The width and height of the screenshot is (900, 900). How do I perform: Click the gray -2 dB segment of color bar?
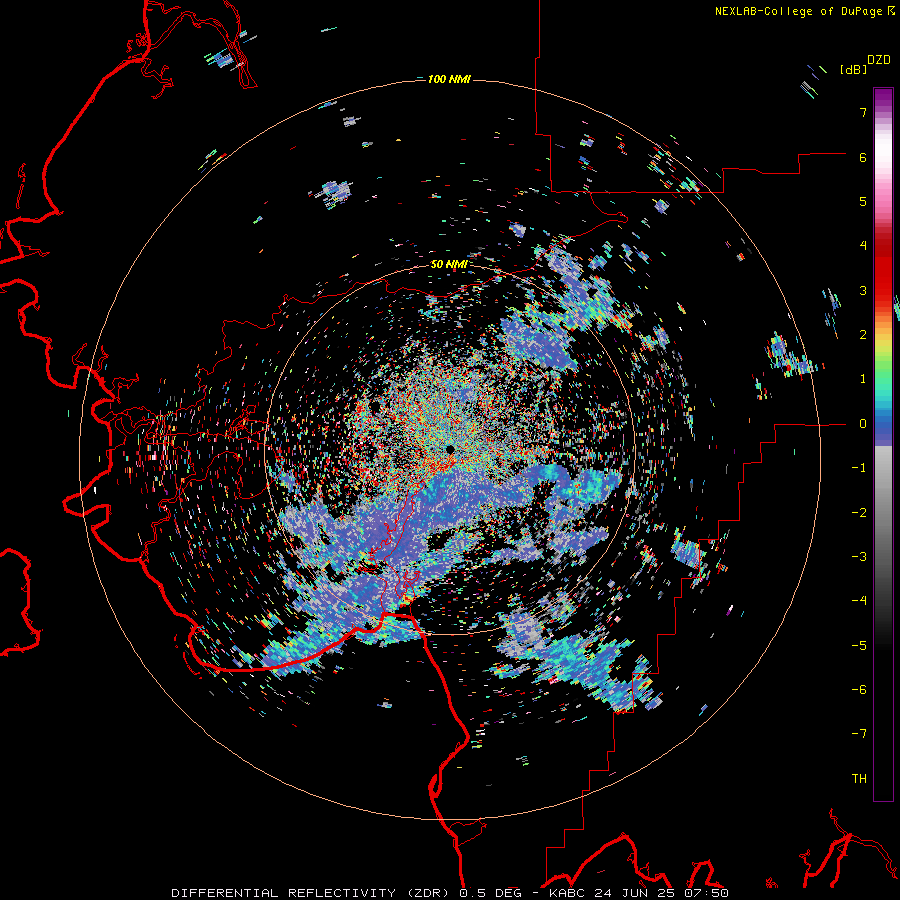tap(883, 513)
